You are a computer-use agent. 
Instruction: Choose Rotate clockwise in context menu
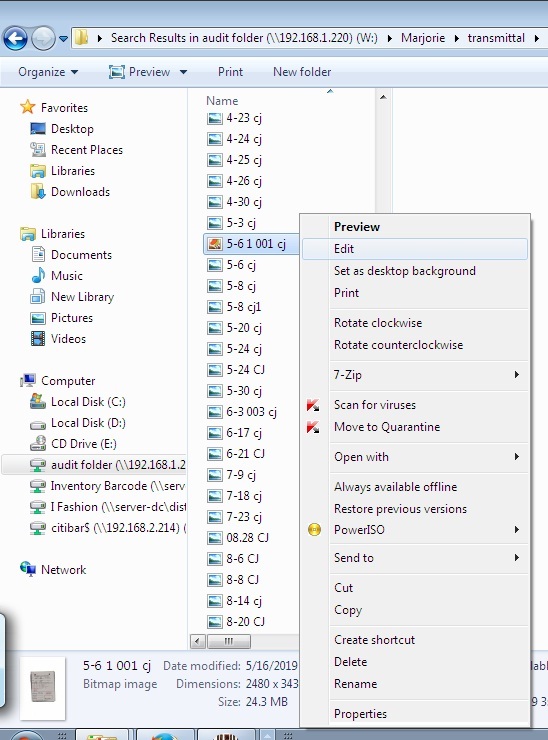pyautogui.click(x=414, y=323)
